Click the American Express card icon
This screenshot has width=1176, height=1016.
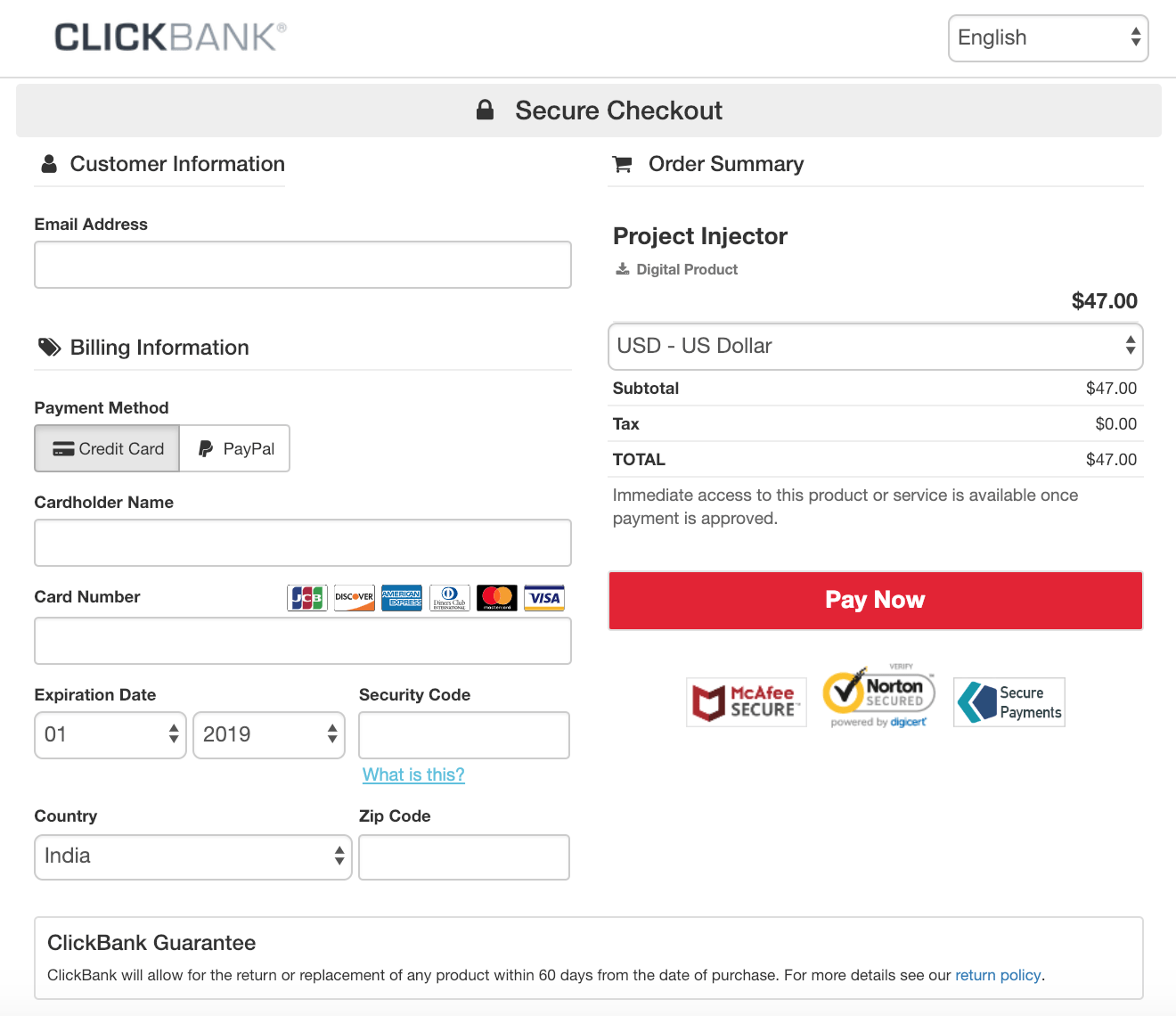pyautogui.click(x=402, y=598)
